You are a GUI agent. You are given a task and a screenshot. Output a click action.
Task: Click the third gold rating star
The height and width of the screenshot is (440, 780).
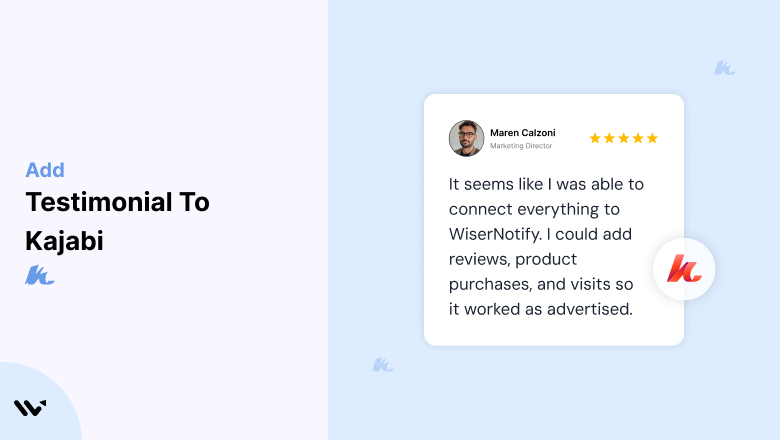coord(624,138)
